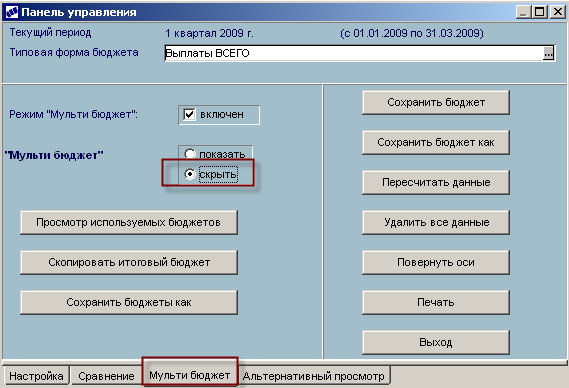Select the скрыть radio button

190,174
